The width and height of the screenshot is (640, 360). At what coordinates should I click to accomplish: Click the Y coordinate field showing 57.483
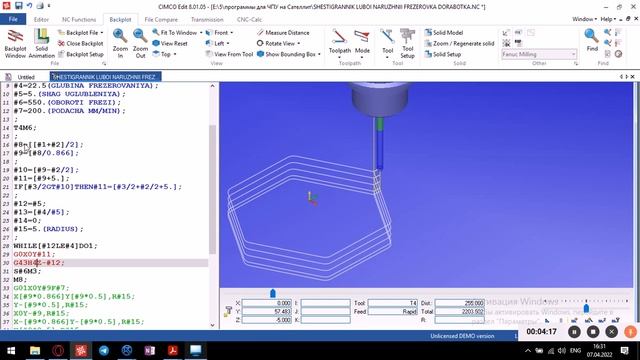tap(267, 311)
